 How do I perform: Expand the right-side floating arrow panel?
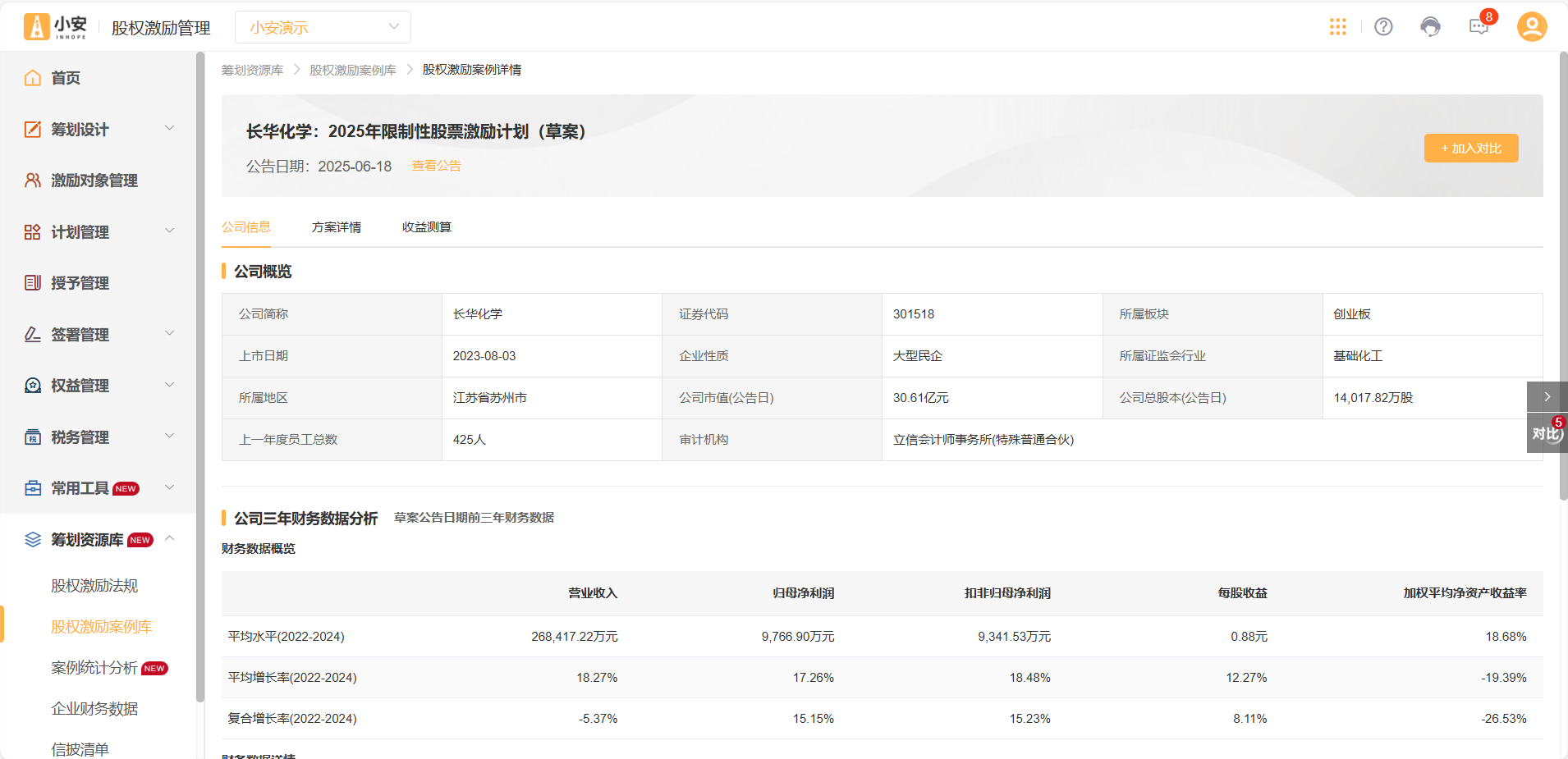pos(1547,397)
